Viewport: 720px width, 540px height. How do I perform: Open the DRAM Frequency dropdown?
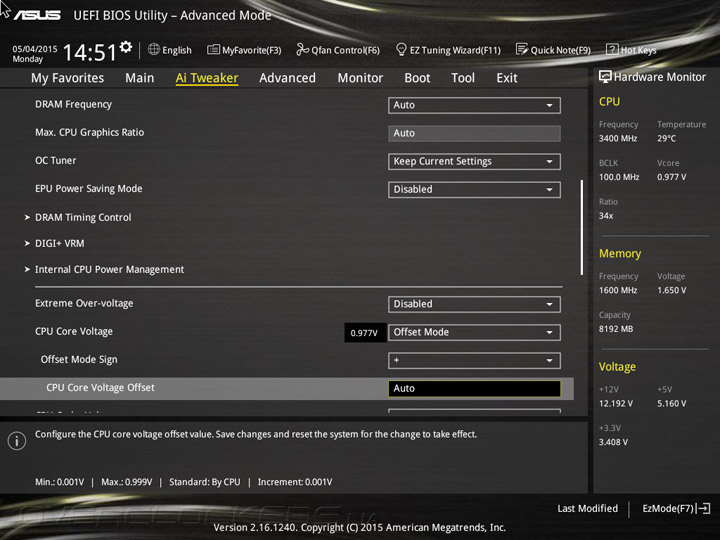click(474, 105)
